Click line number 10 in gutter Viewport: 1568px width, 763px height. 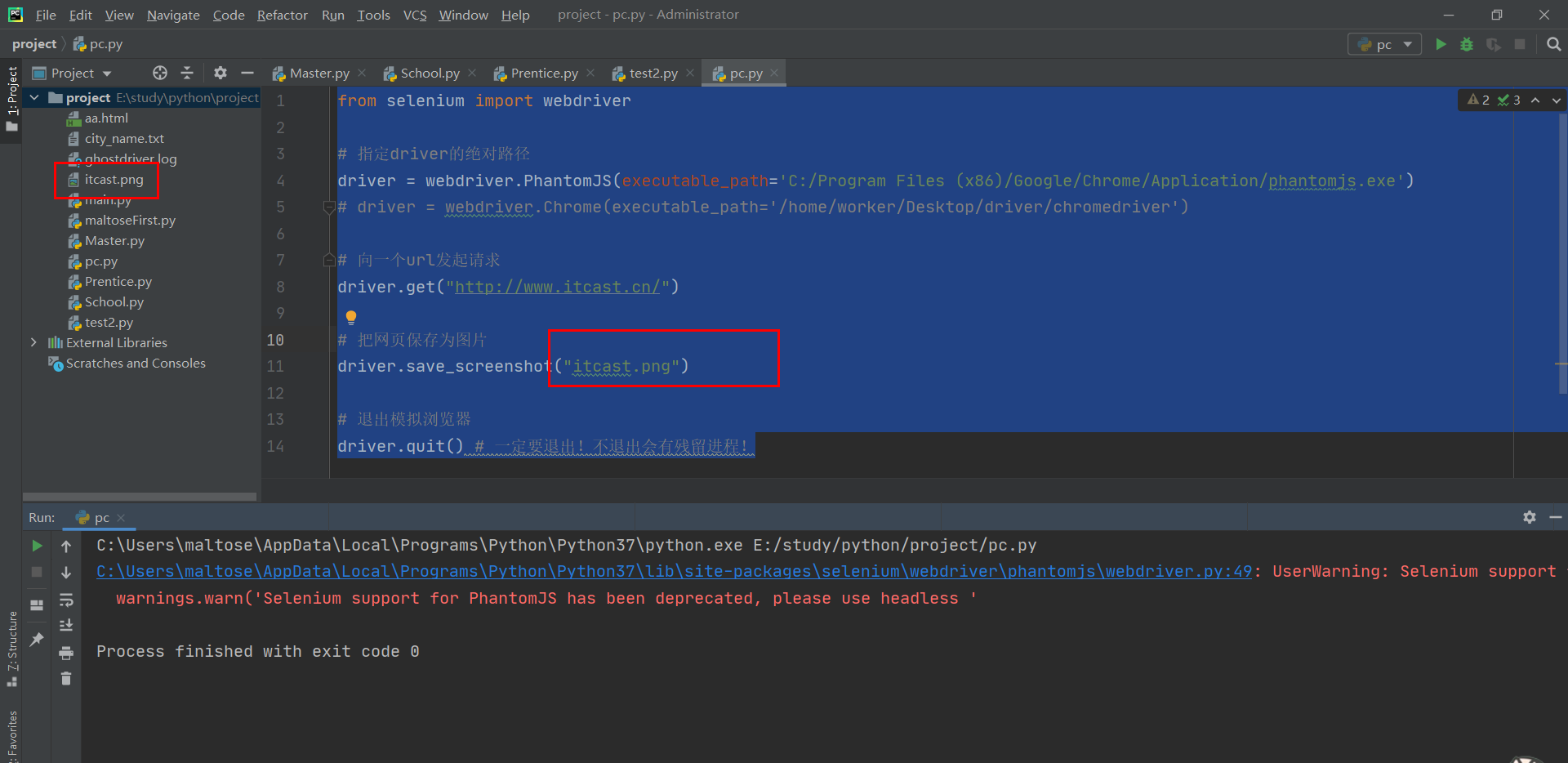tap(275, 340)
